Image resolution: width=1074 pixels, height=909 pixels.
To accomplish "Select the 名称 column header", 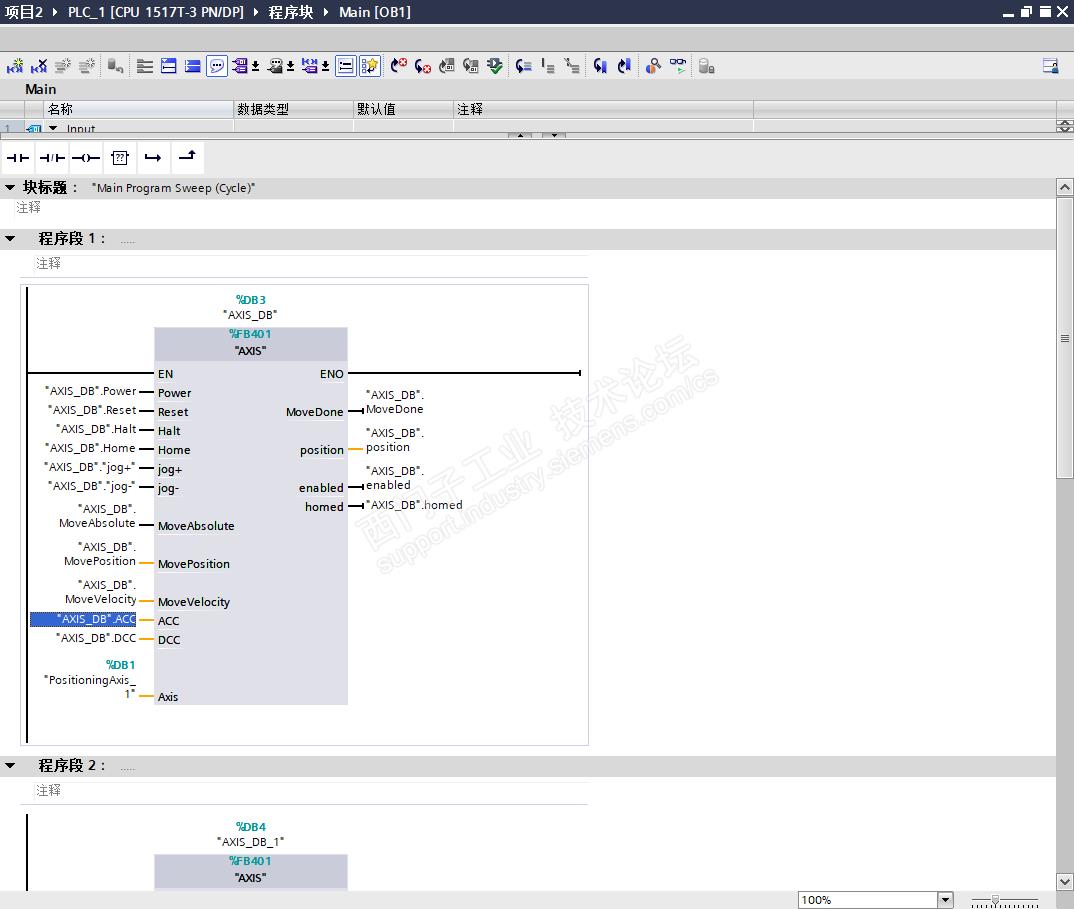I will 139,109.
